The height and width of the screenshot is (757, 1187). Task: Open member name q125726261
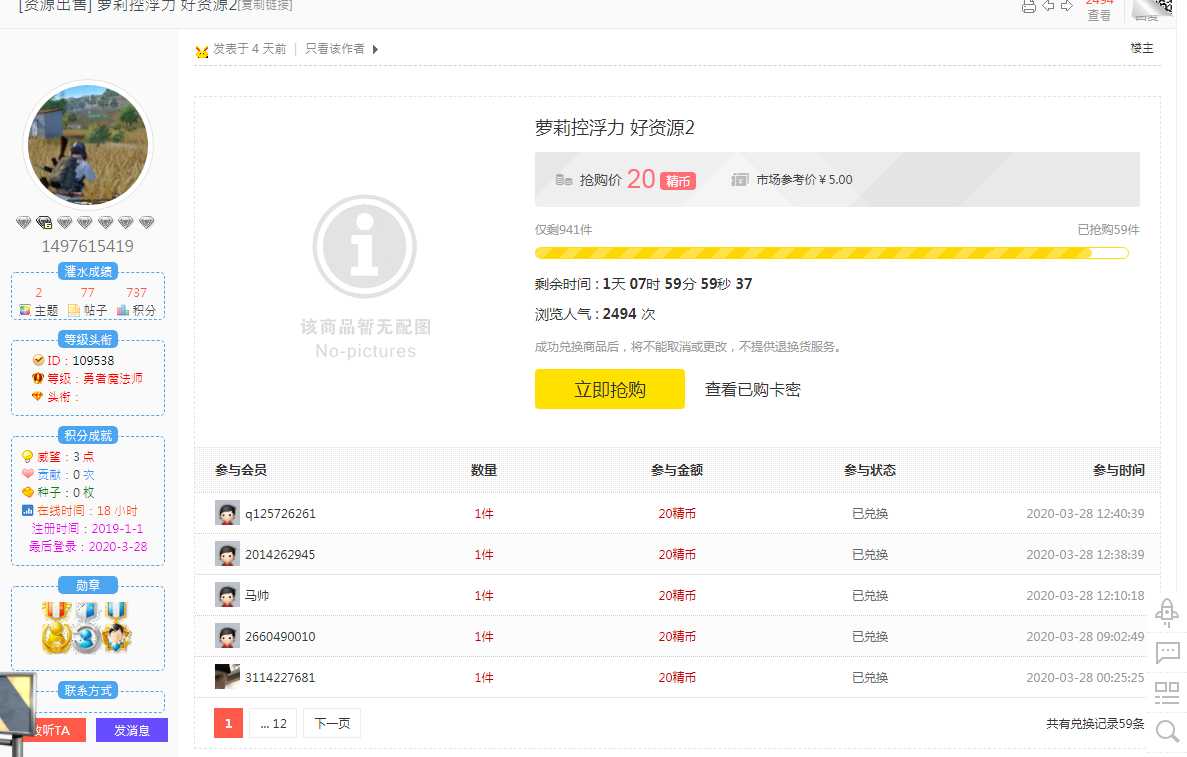280,513
